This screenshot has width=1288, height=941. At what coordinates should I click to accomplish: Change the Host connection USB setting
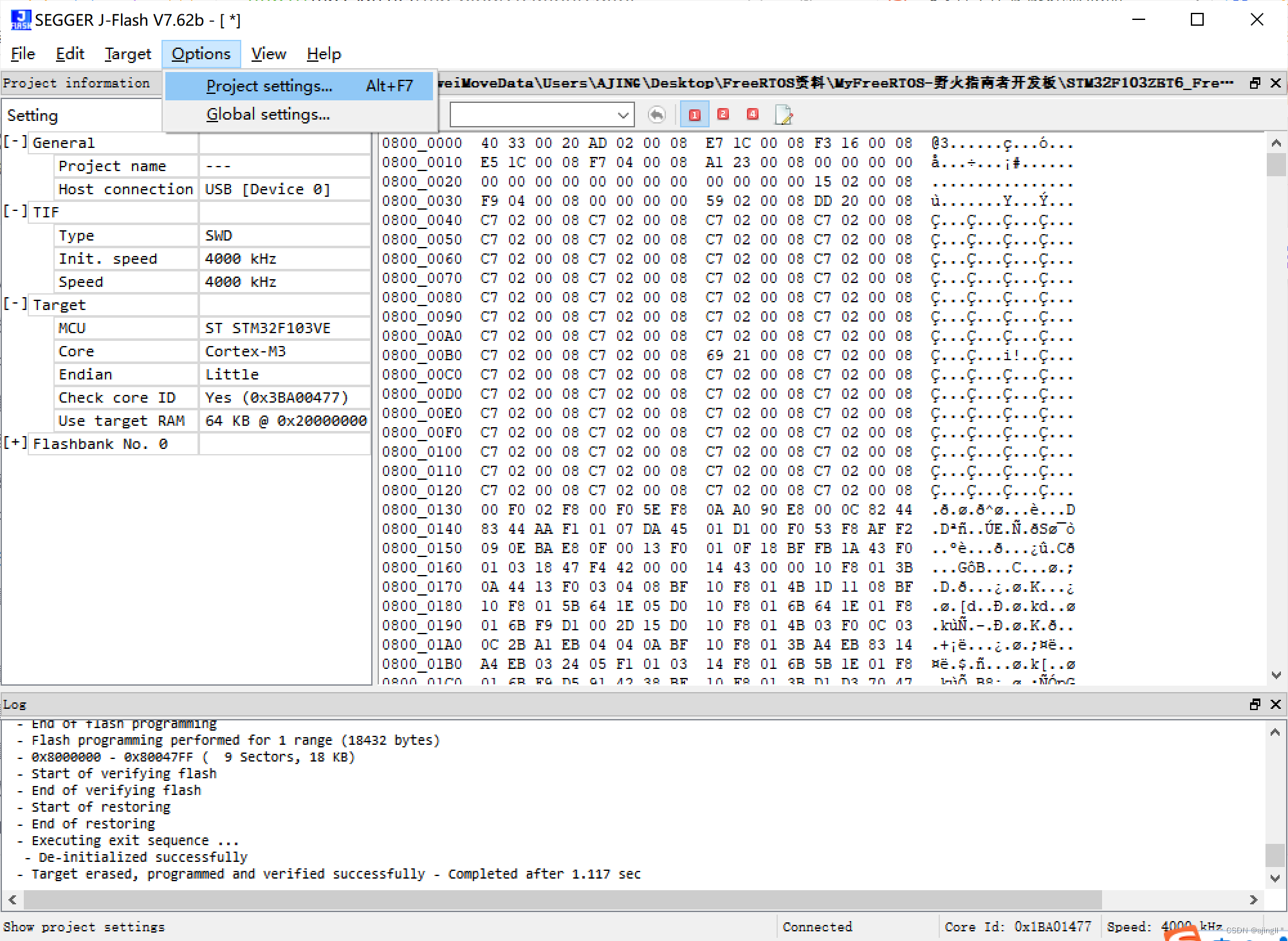[x=268, y=188]
